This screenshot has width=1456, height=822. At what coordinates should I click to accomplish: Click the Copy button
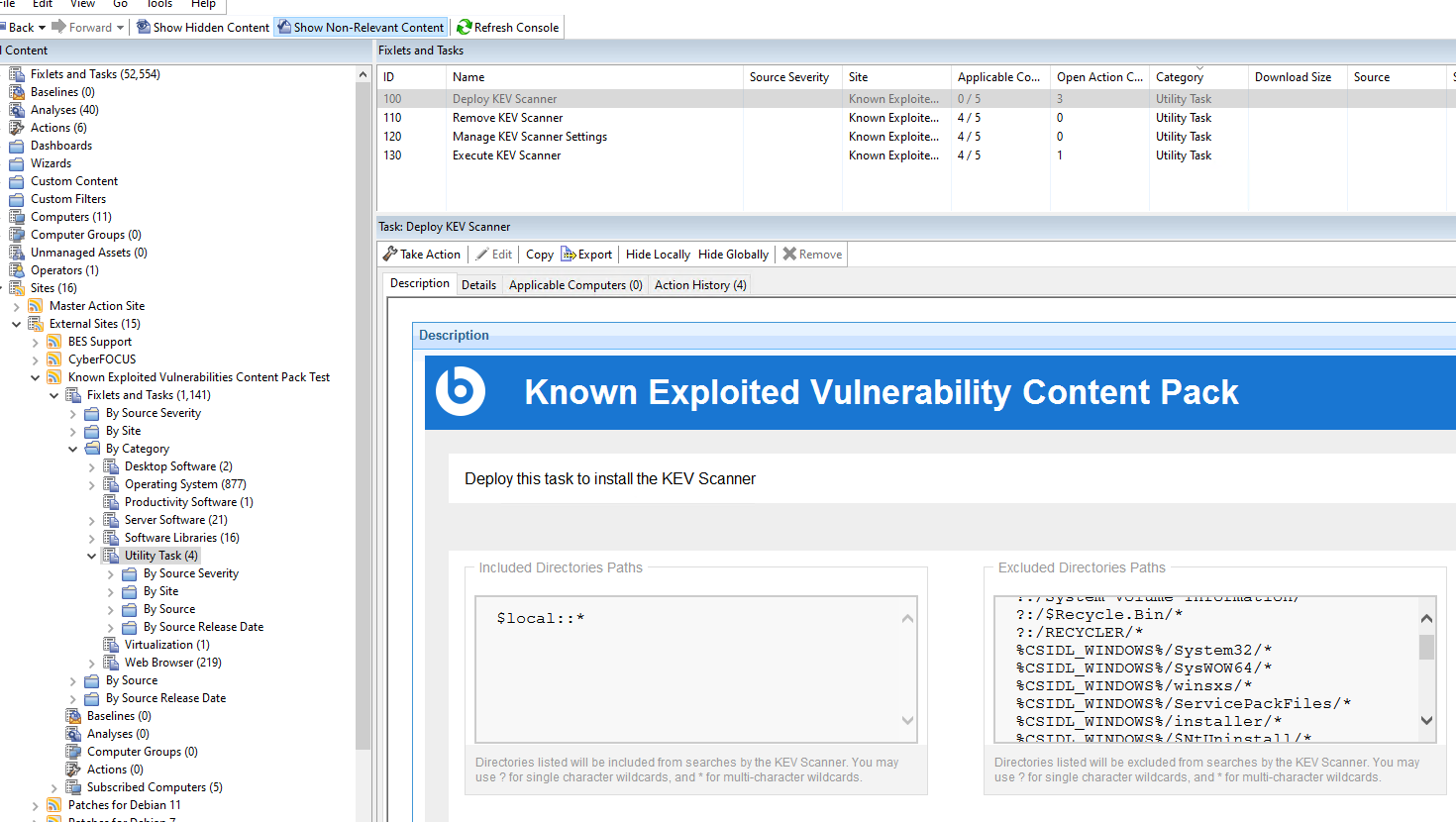540,255
